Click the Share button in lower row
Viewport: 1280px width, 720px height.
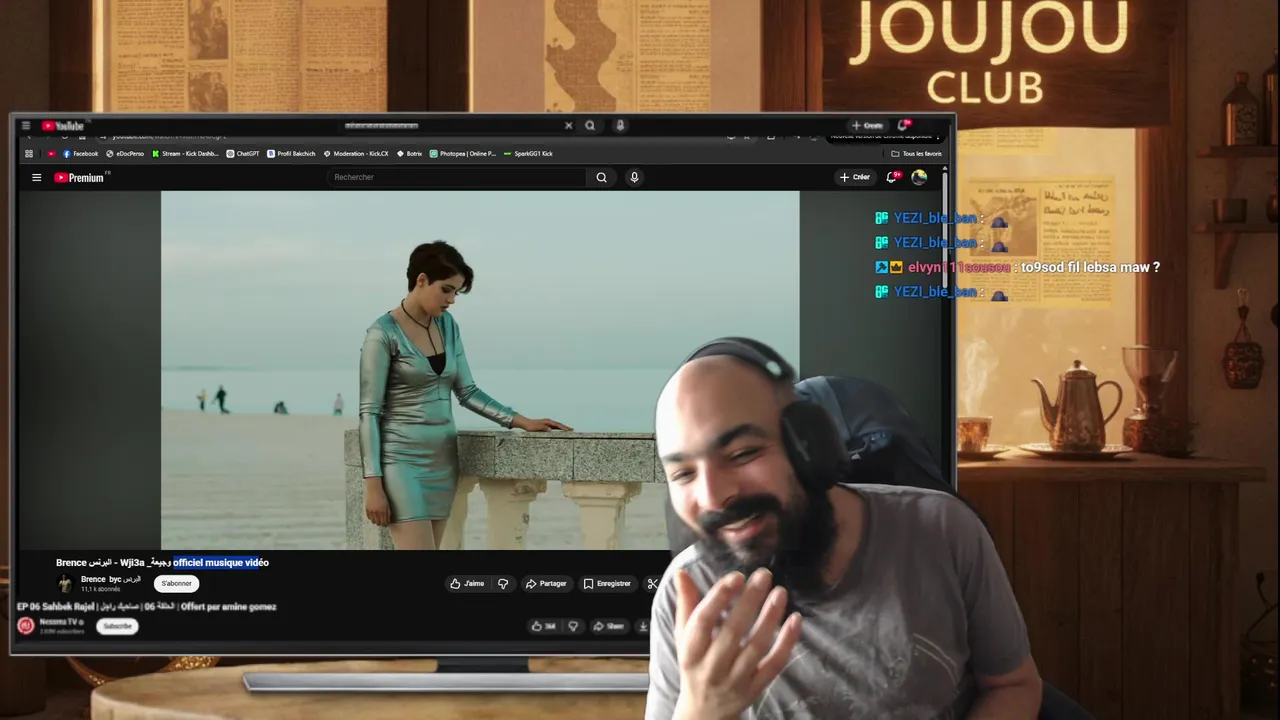(608, 626)
